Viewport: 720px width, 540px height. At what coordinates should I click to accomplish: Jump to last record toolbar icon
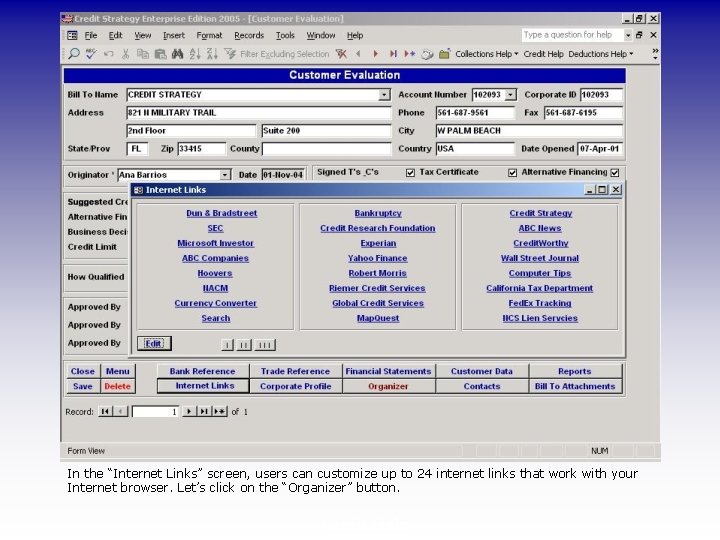point(393,54)
